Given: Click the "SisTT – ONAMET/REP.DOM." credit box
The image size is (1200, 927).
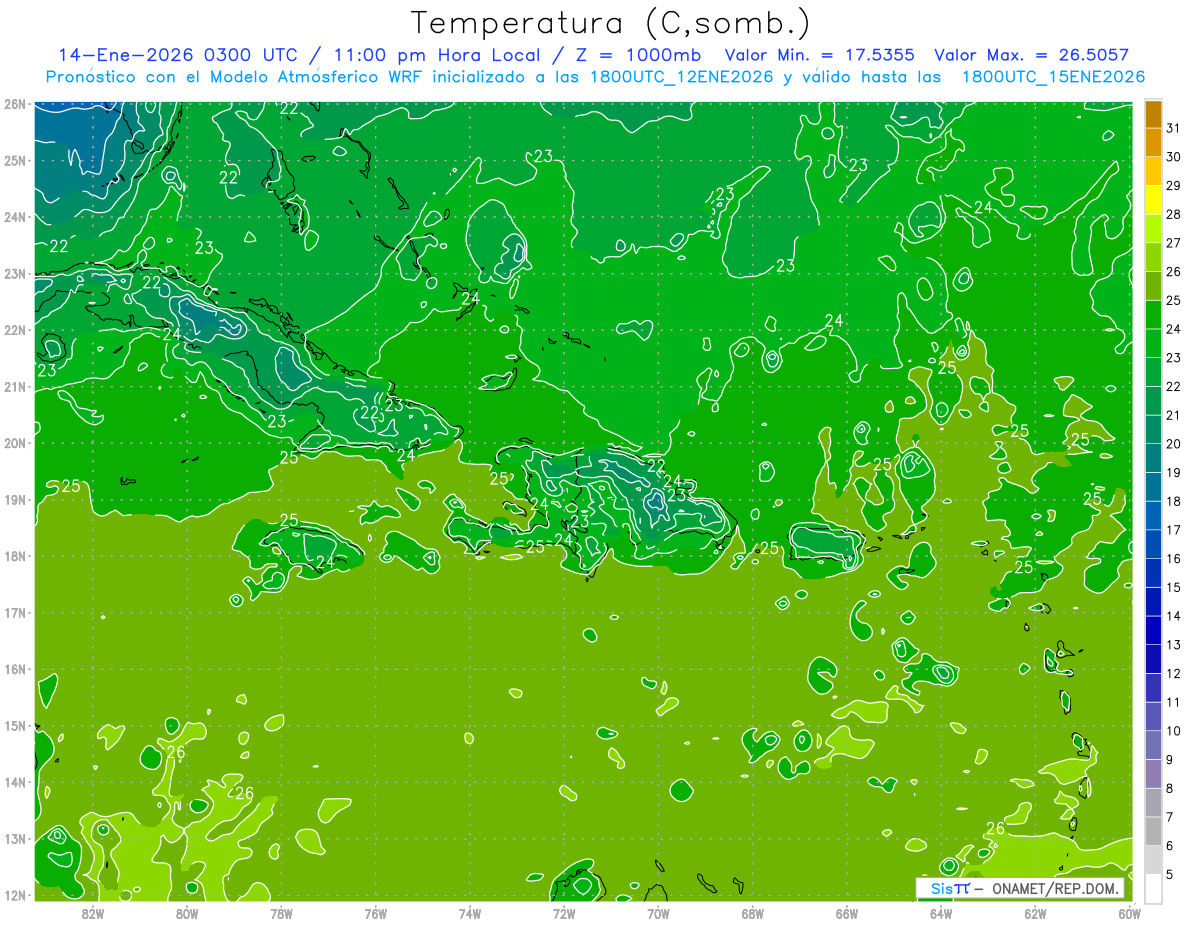Looking at the screenshot, I should [1020, 888].
